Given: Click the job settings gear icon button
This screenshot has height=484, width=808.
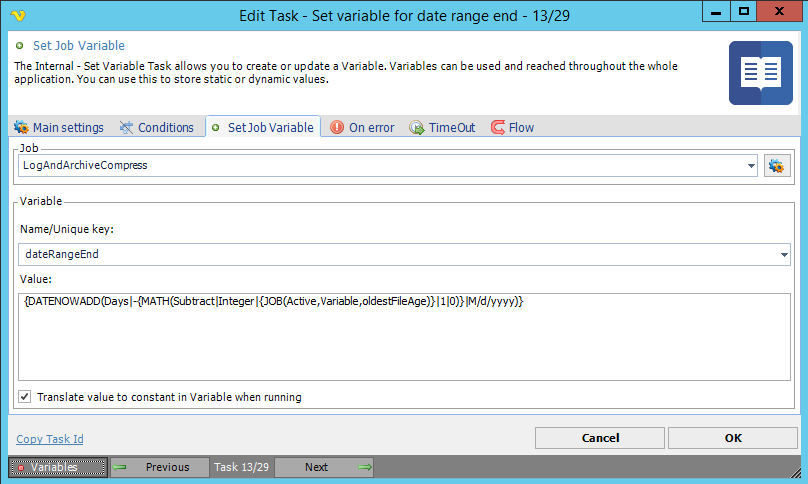Looking at the screenshot, I should [x=776, y=166].
